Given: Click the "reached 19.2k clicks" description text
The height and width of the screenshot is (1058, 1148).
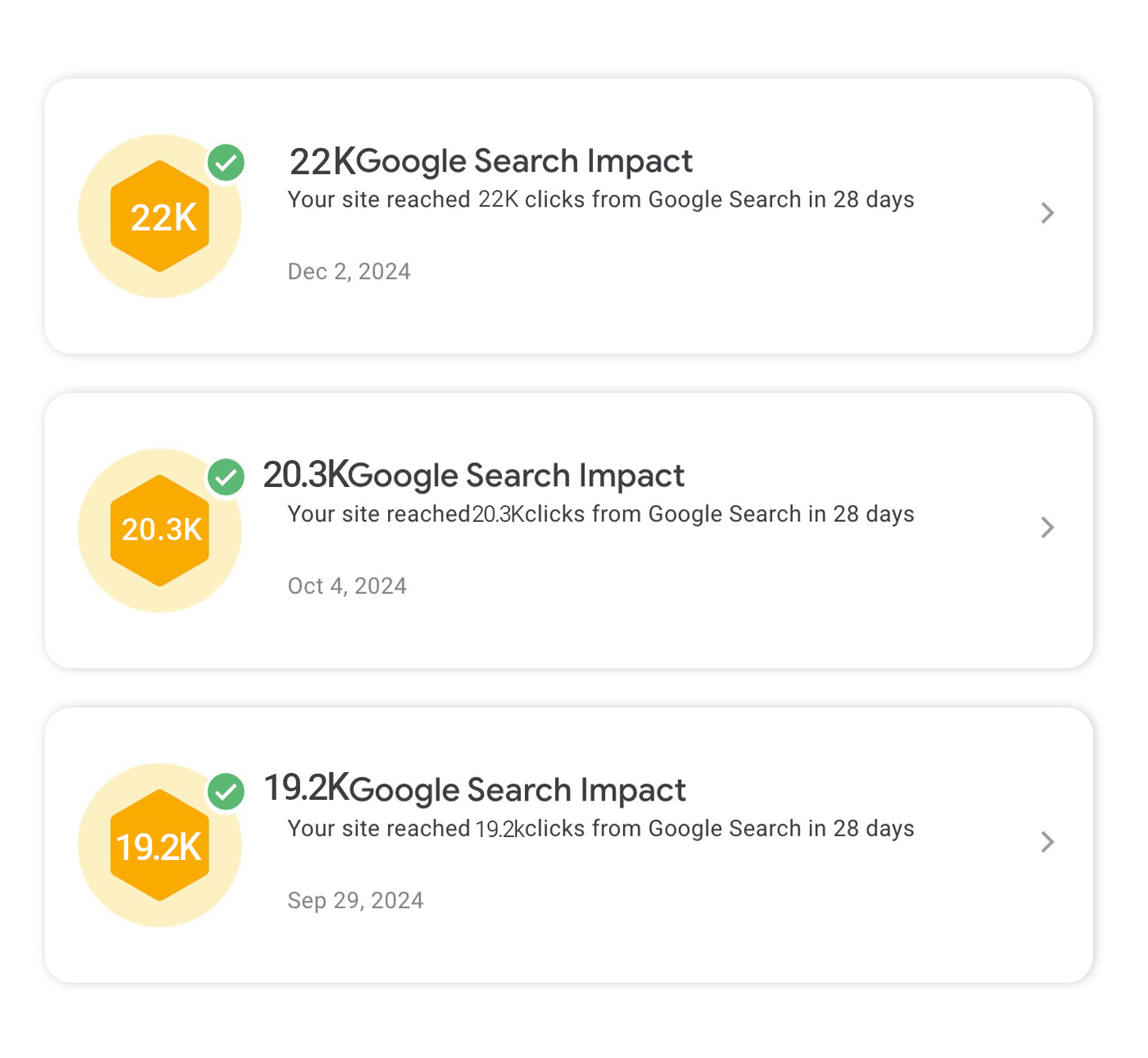Looking at the screenshot, I should (x=600, y=828).
